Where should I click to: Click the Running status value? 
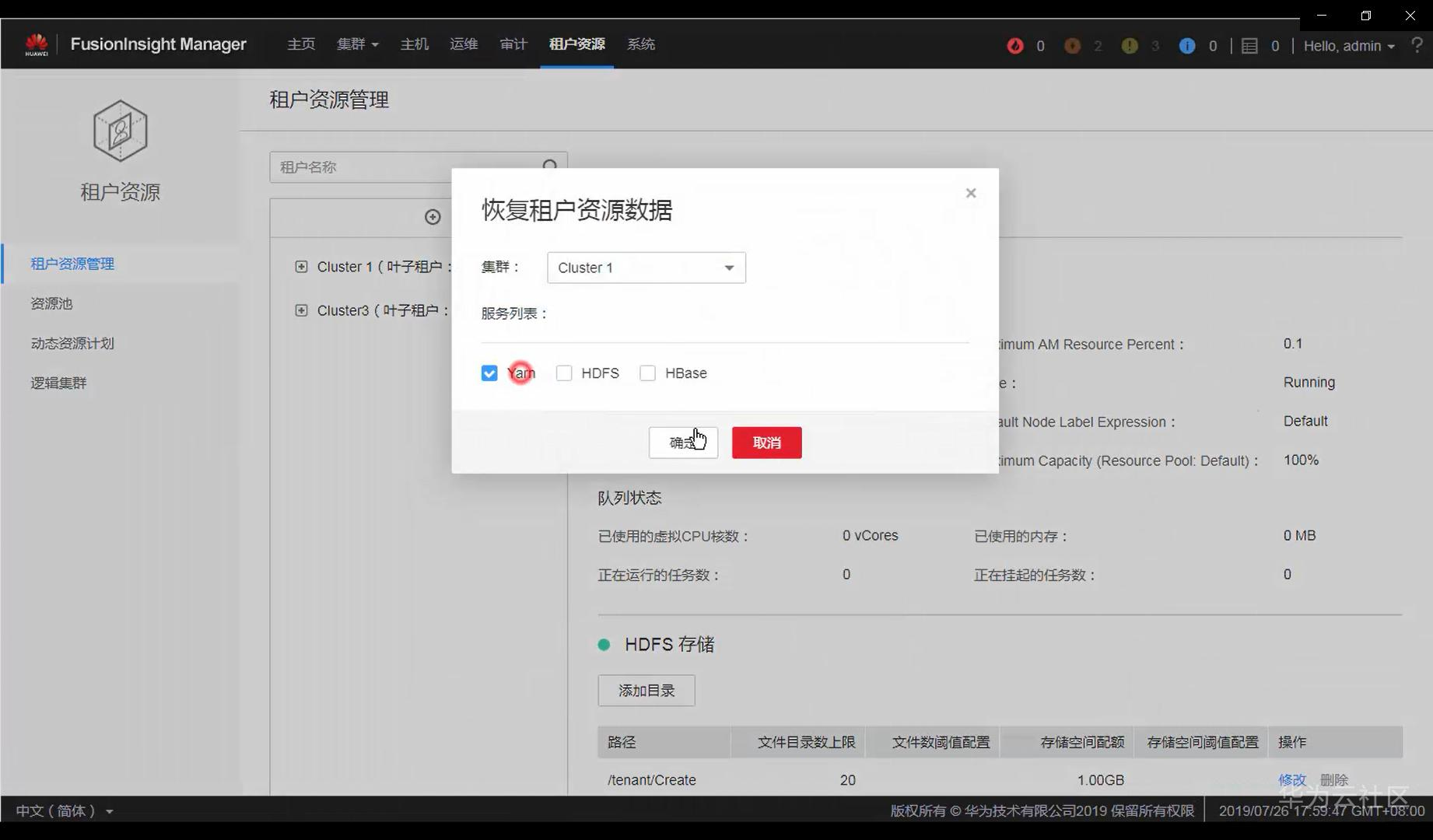point(1309,383)
